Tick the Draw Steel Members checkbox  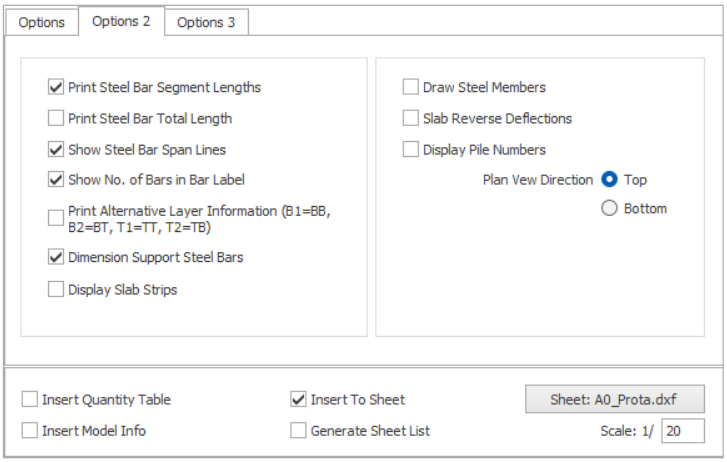coord(411,87)
